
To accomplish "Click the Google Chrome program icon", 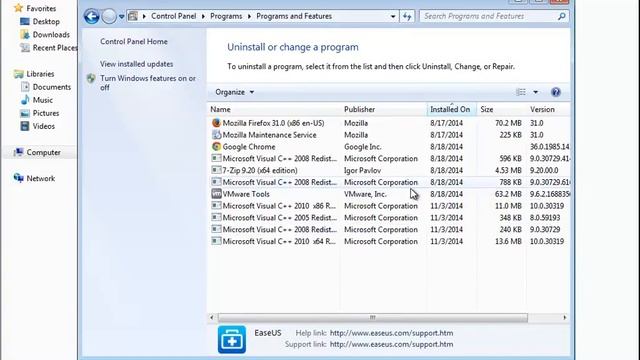I will point(216,147).
